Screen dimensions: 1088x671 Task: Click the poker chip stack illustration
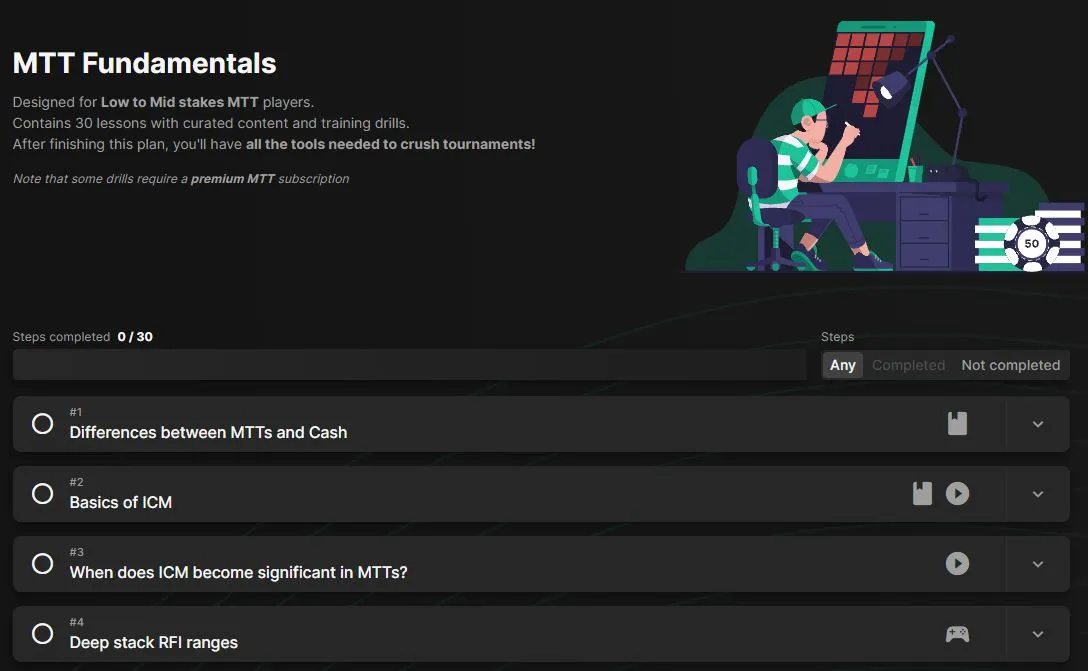(1029, 238)
